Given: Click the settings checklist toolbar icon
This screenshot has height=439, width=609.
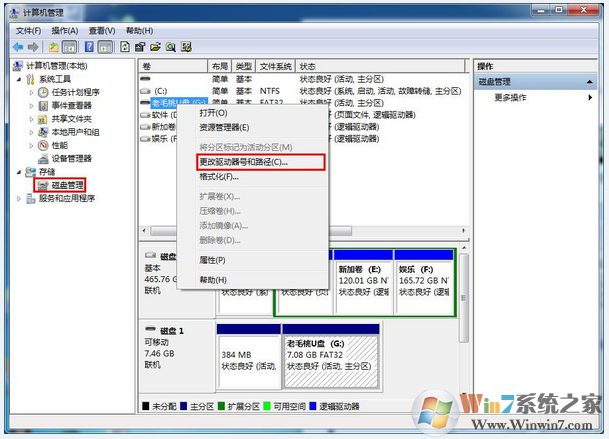Looking at the screenshot, I should (186, 47).
